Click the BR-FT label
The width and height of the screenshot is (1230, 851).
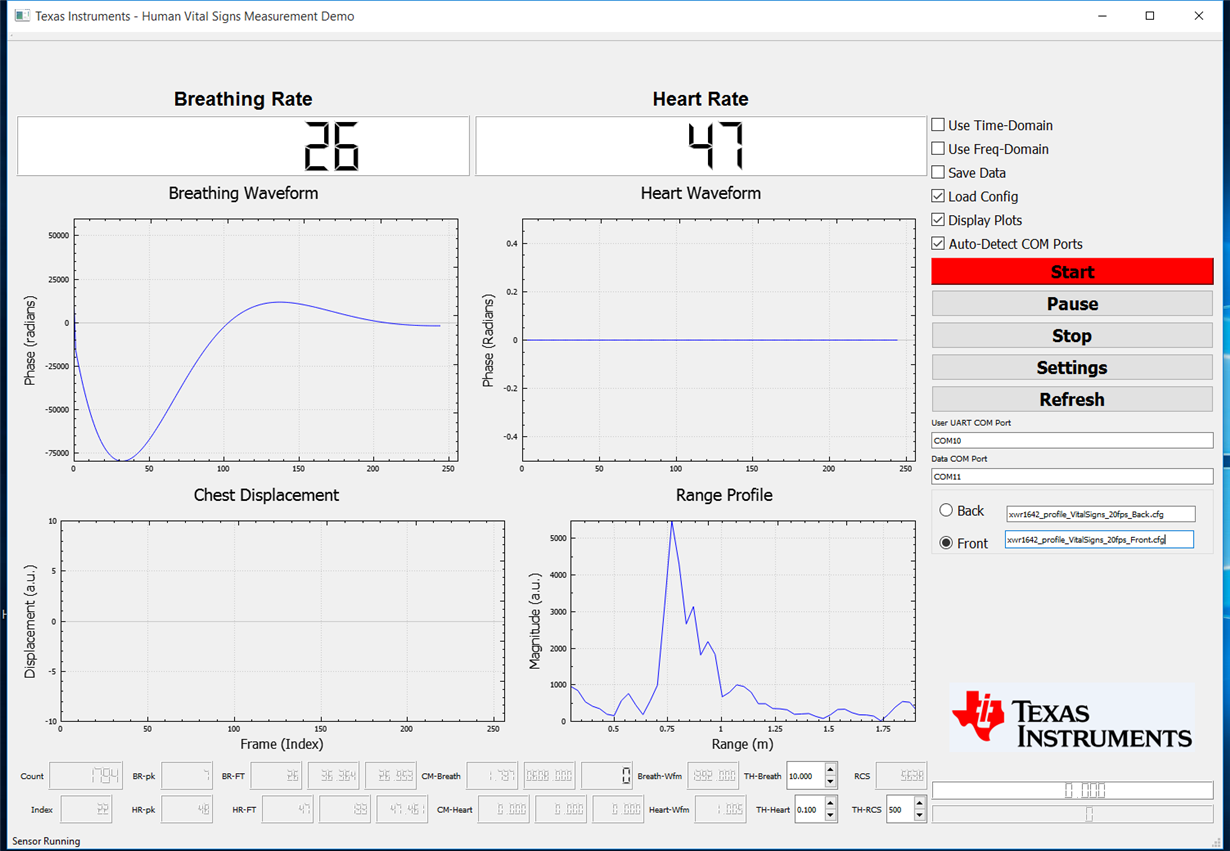[x=234, y=776]
